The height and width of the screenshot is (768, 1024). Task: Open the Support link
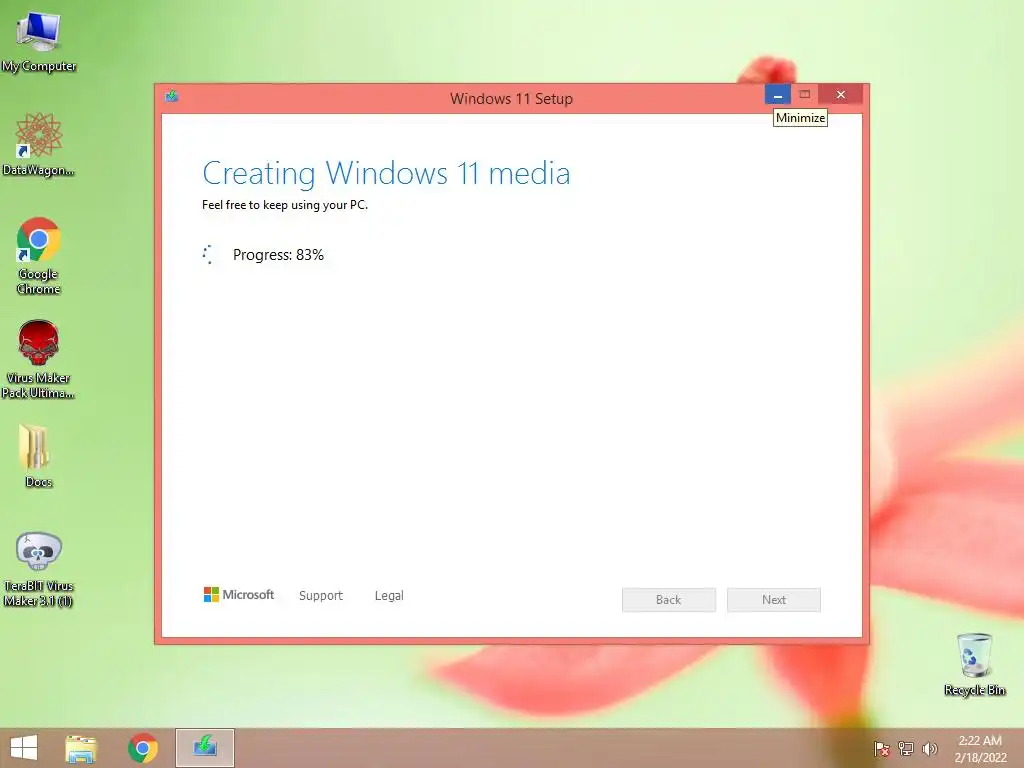pyautogui.click(x=321, y=595)
